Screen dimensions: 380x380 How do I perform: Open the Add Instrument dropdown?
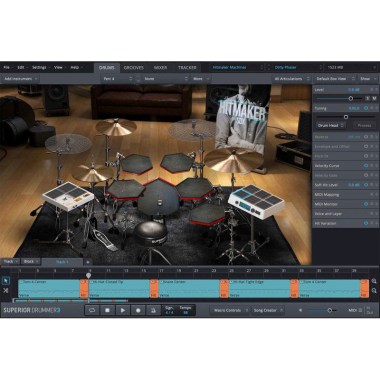click(20, 79)
